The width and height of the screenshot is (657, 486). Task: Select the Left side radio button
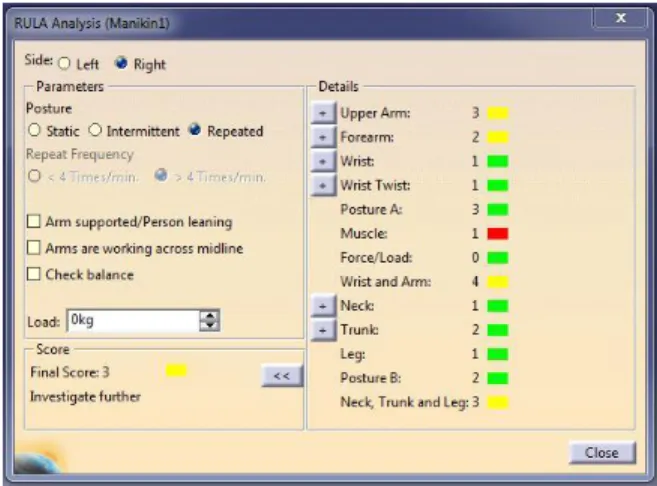pyautogui.click(x=64, y=64)
